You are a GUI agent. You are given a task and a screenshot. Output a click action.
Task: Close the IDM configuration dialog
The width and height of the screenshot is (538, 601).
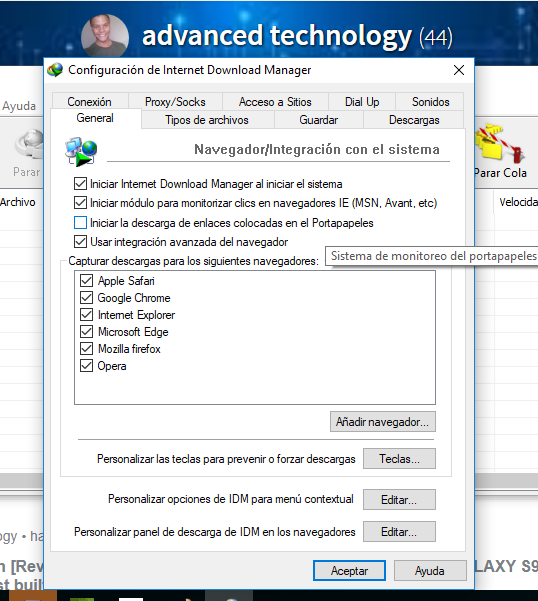459,70
